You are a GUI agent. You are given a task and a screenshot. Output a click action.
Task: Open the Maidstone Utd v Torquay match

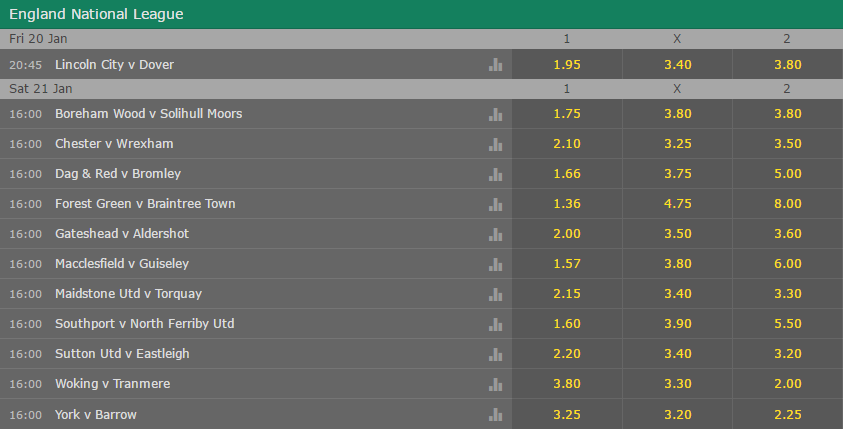point(128,294)
